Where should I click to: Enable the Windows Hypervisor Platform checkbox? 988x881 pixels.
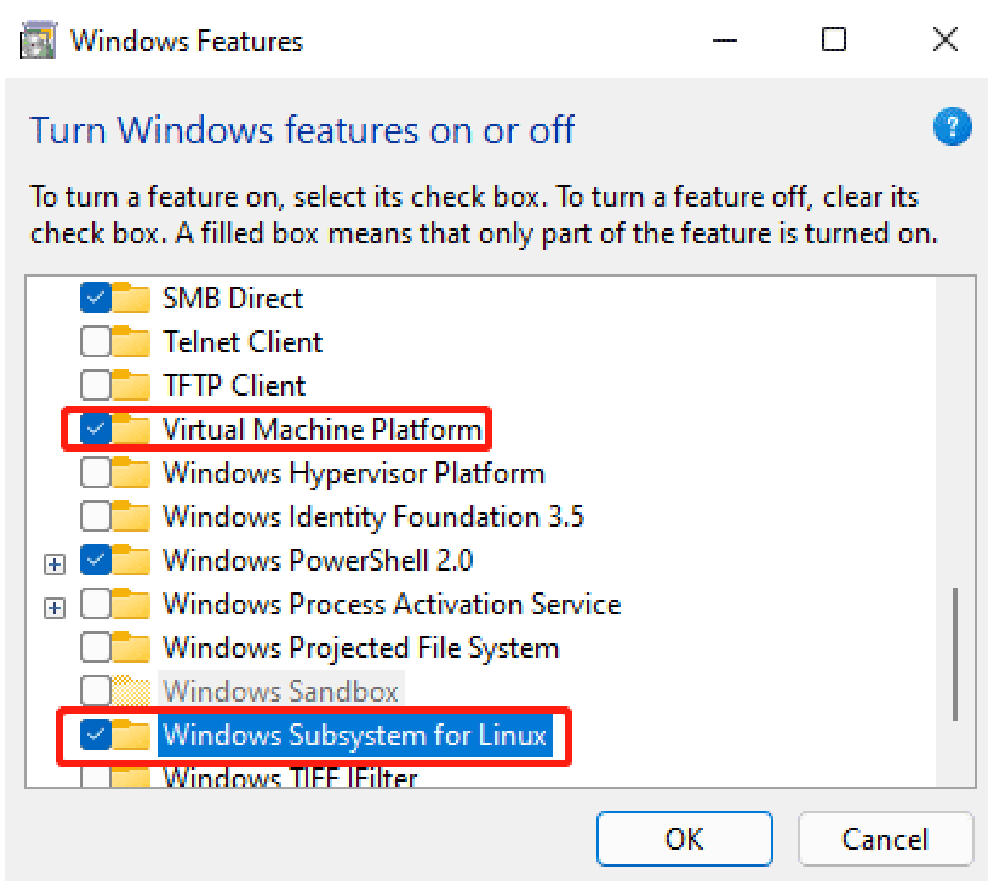point(96,473)
